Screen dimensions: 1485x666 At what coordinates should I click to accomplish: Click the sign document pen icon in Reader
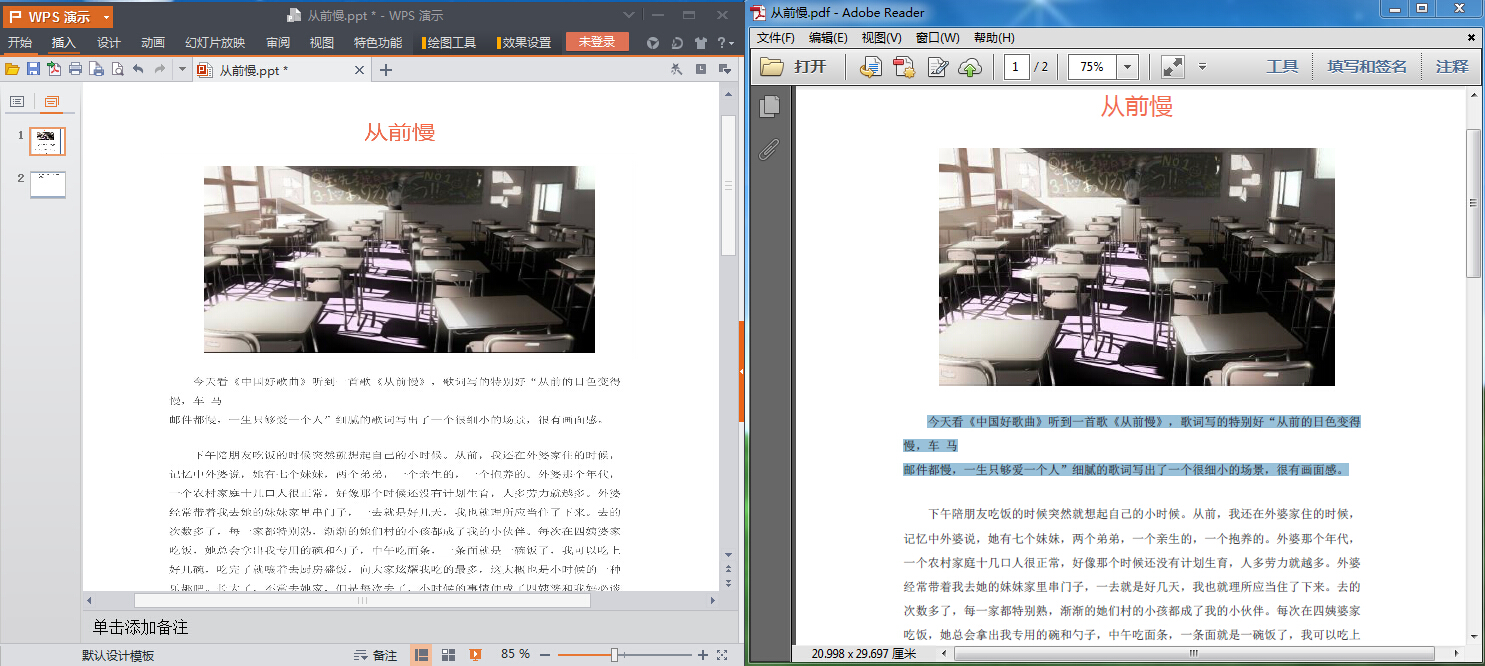click(x=937, y=67)
